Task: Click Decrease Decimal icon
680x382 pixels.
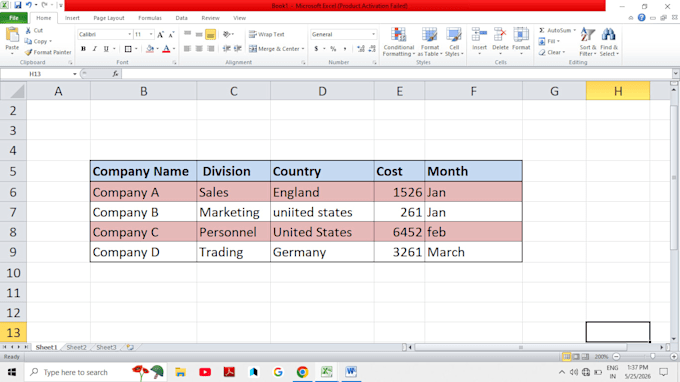Action: [x=372, y=49]
